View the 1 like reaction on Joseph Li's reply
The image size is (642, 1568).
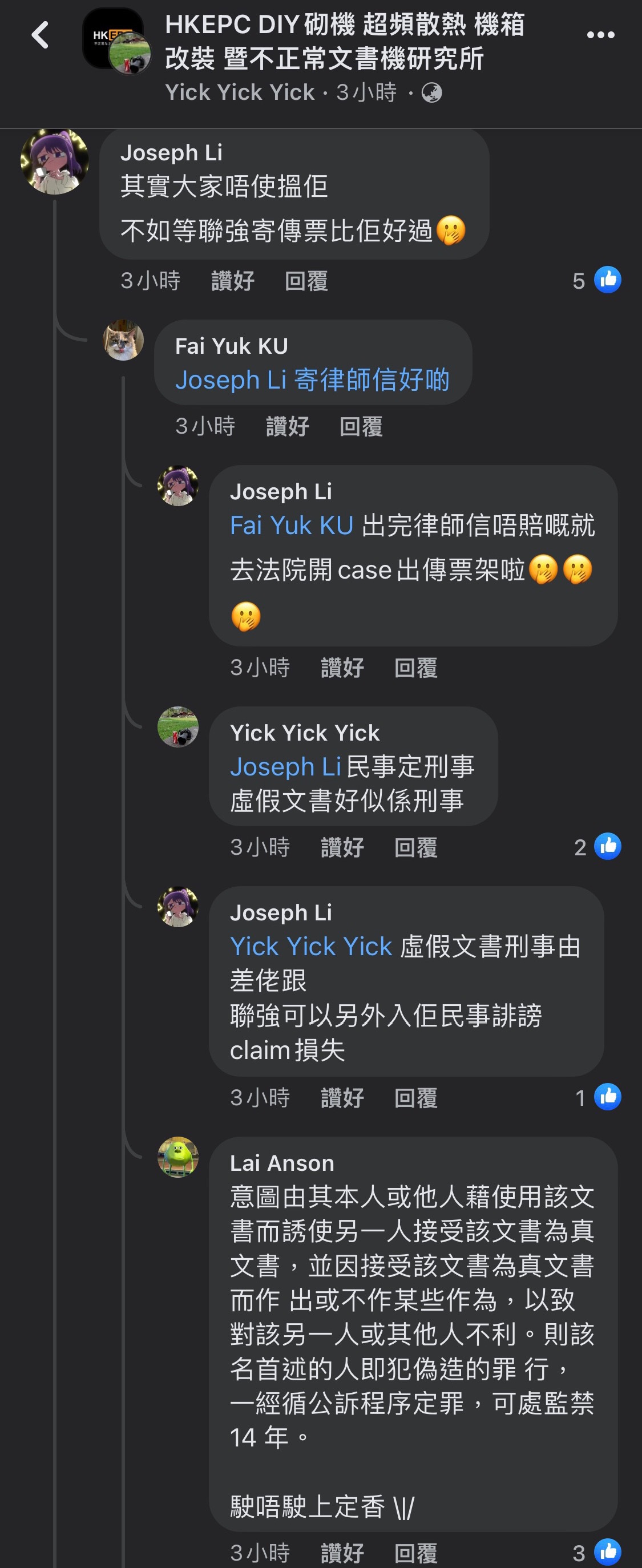(597, 1097)
